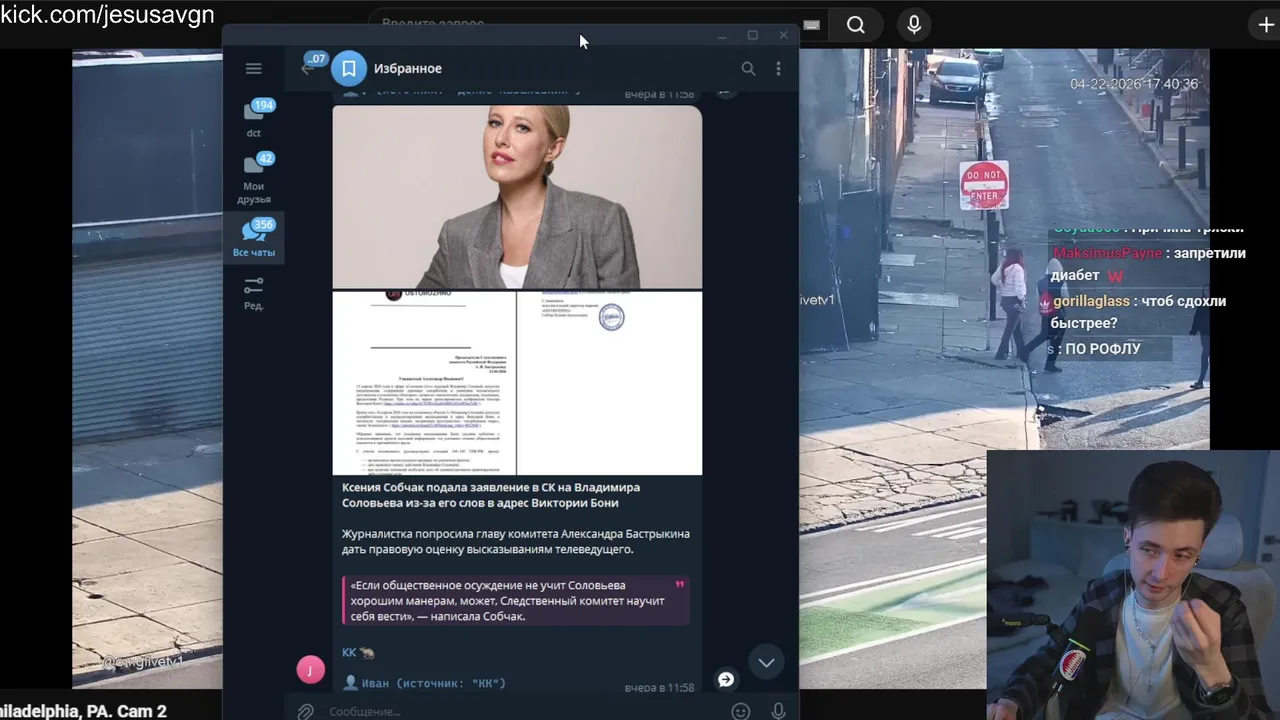Click the ПО РОФЛУ chat message

(1102, 349)
